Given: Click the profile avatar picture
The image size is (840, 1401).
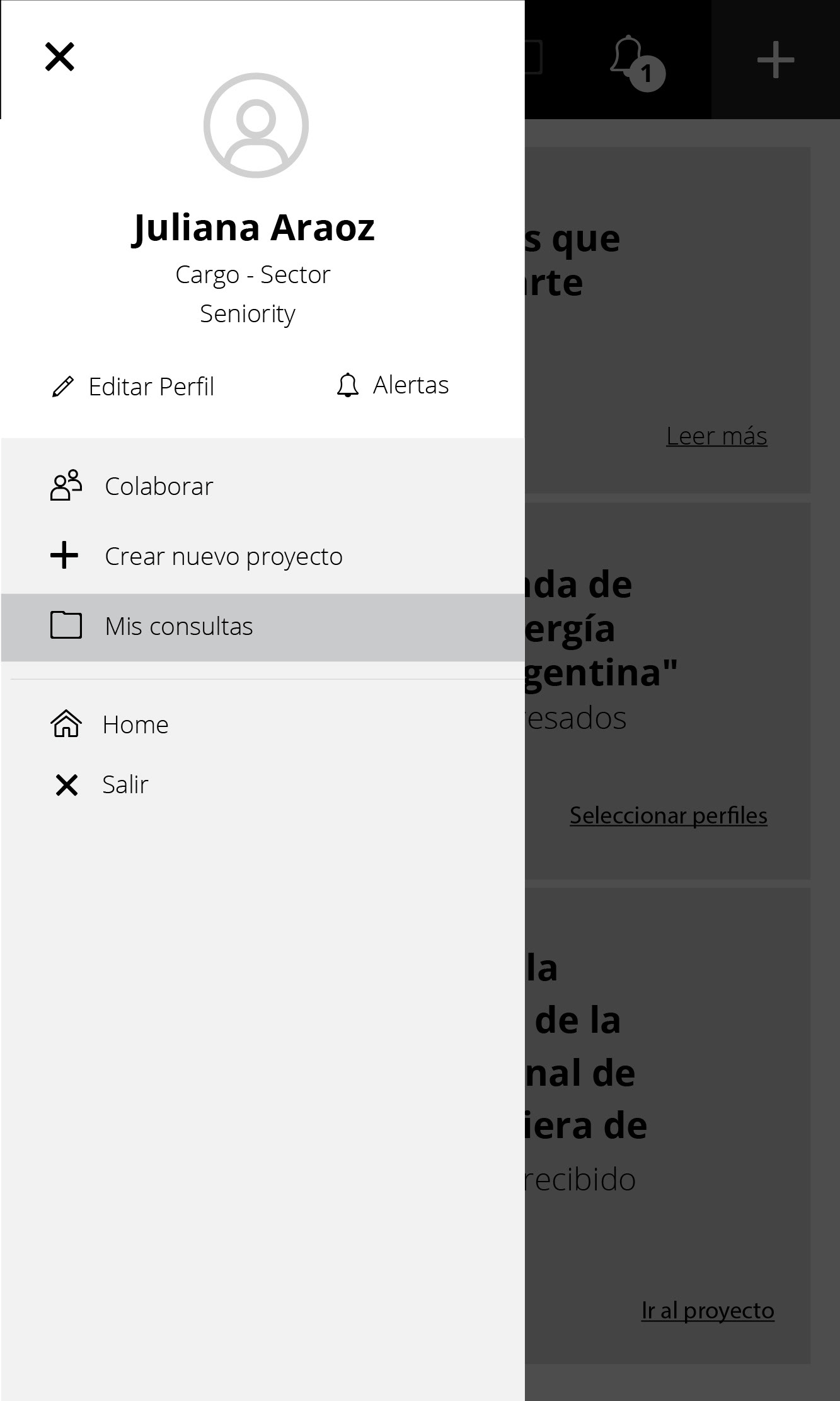Looking at the screenshot, I should (x=256, y=125).
